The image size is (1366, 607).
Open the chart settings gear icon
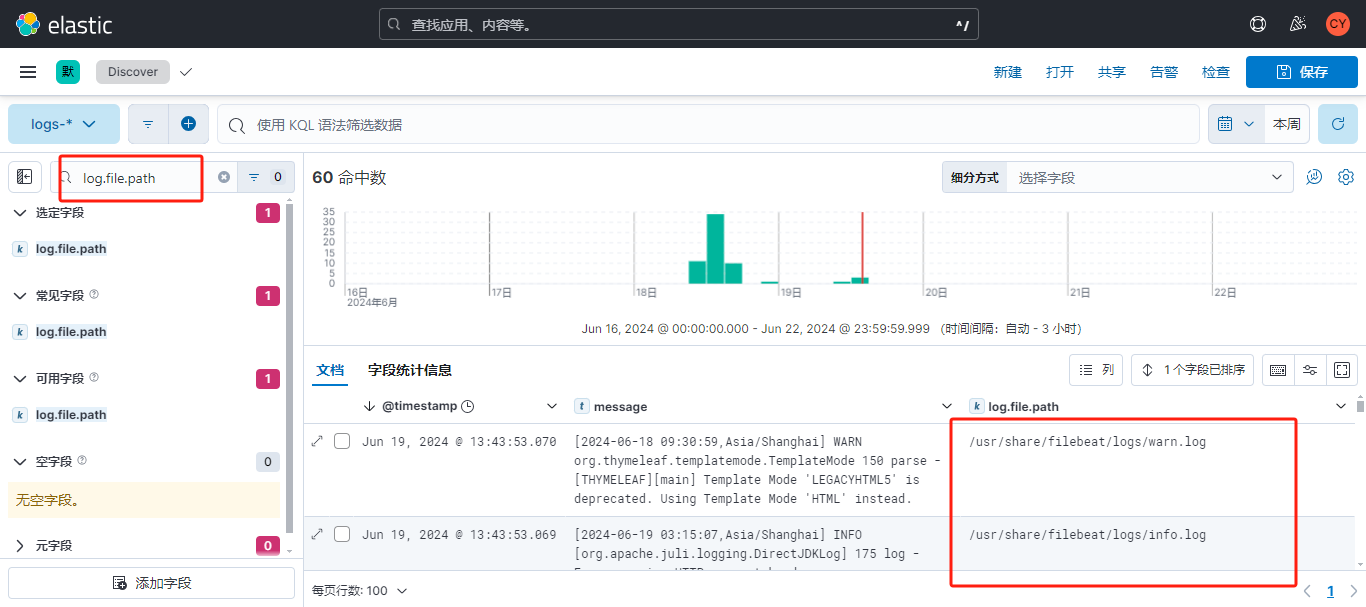[1345, 177]
